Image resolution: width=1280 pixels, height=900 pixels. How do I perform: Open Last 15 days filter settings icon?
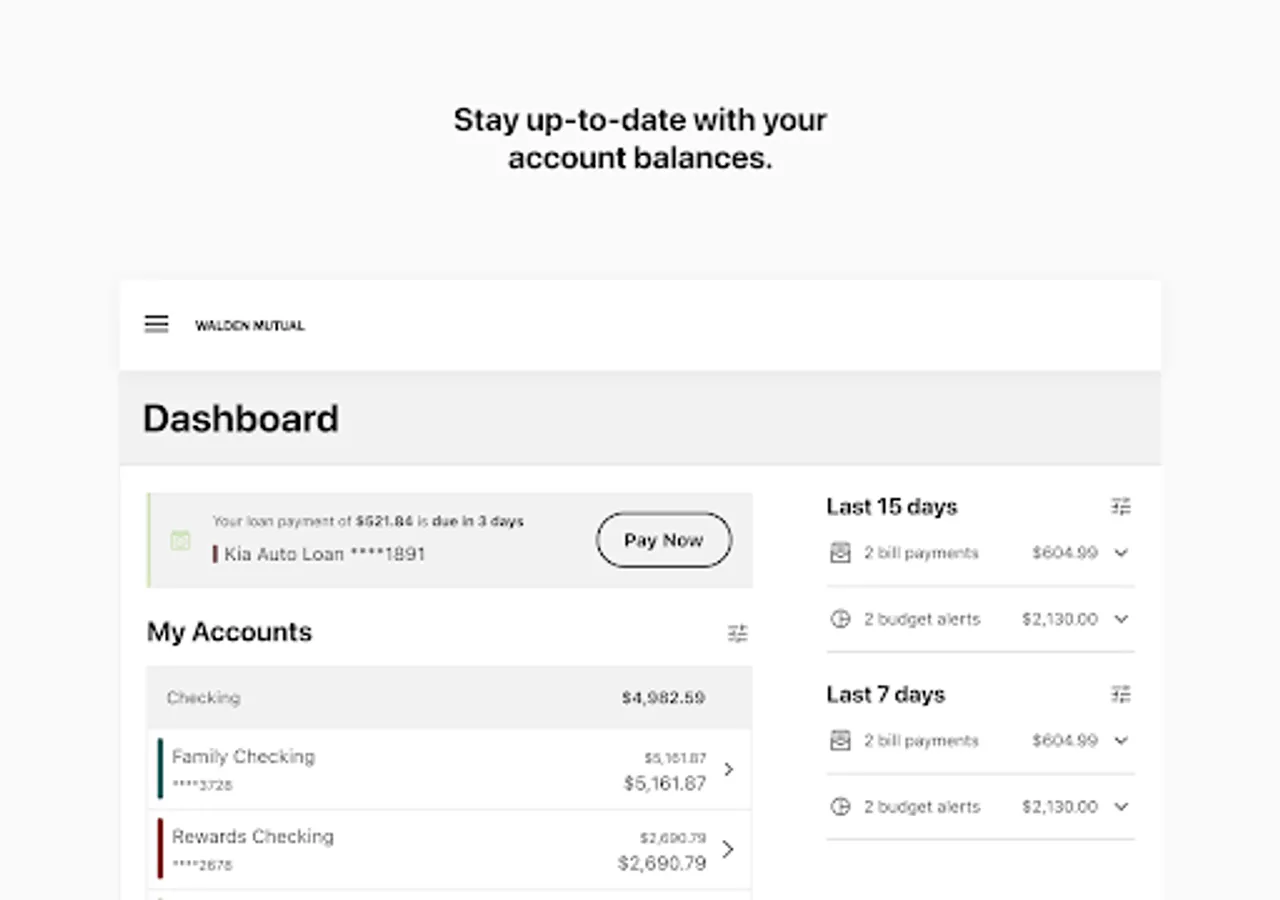[x=1121, y=507]
